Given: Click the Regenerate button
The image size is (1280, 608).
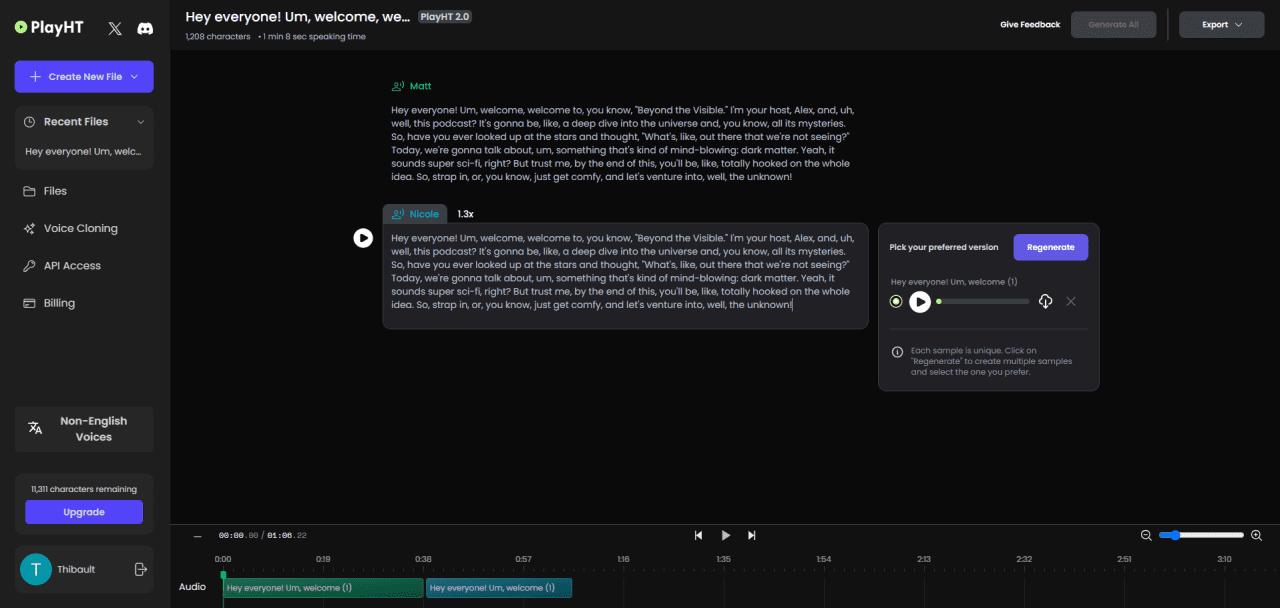Looking at the screenshot, I should [1050, 247].
